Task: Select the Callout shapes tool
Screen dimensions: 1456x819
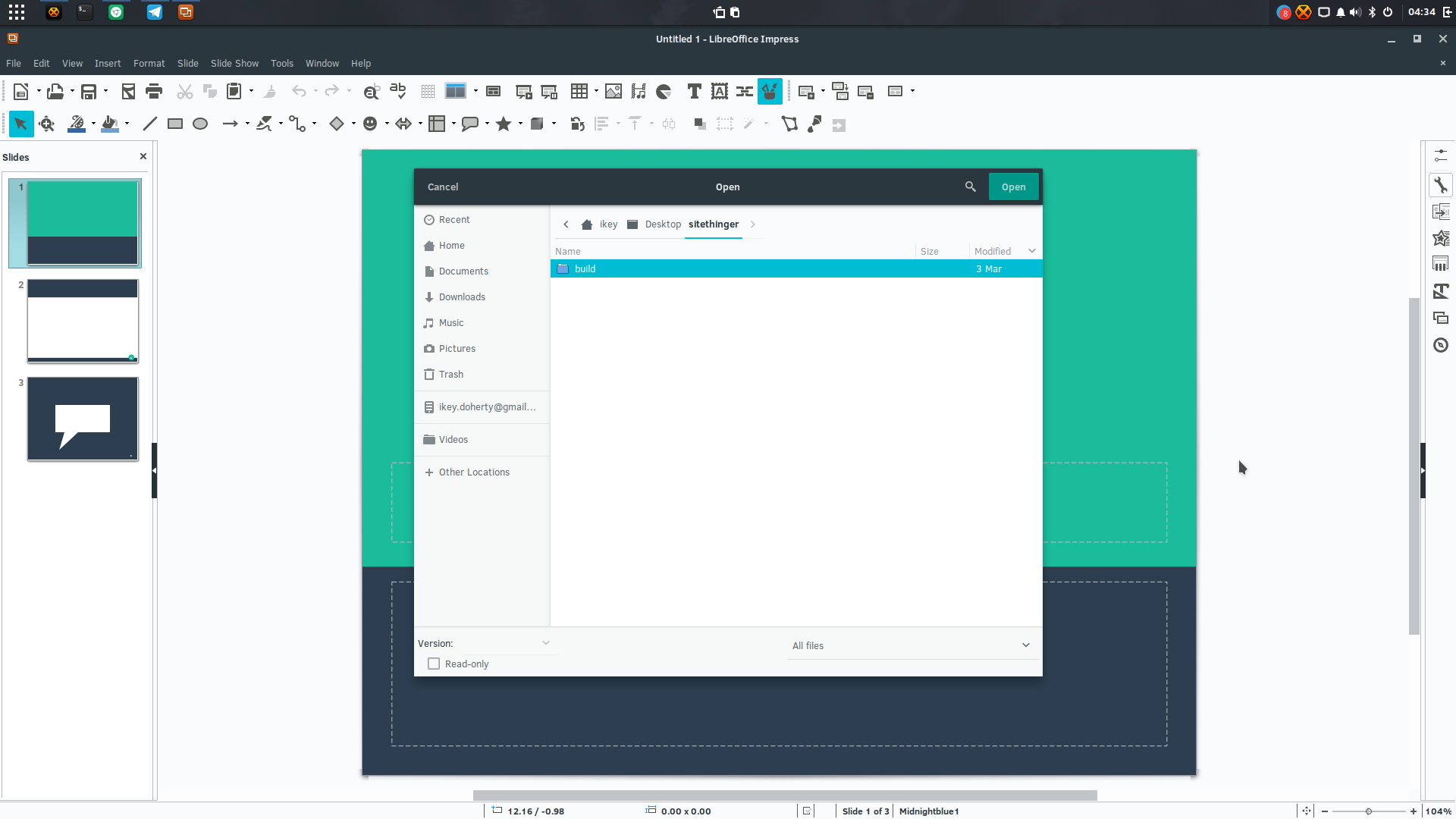Action: (x=470, y=124)
